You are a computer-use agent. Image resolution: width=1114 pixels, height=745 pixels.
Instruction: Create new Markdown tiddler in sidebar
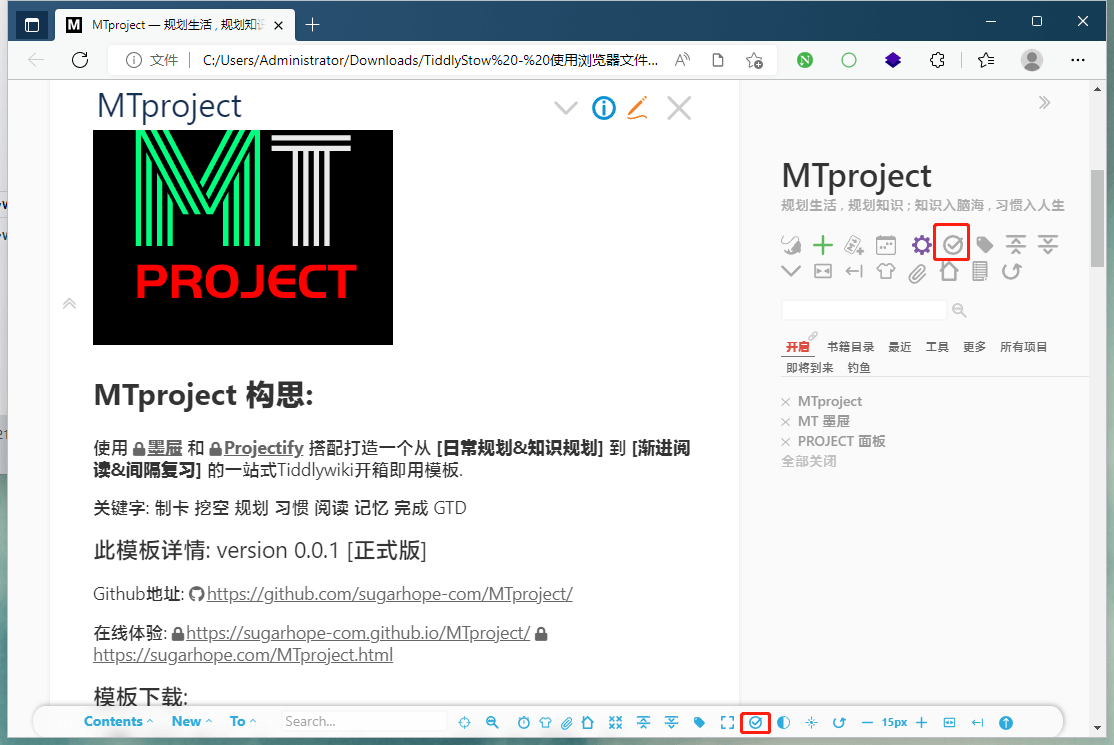click(854, 245)
